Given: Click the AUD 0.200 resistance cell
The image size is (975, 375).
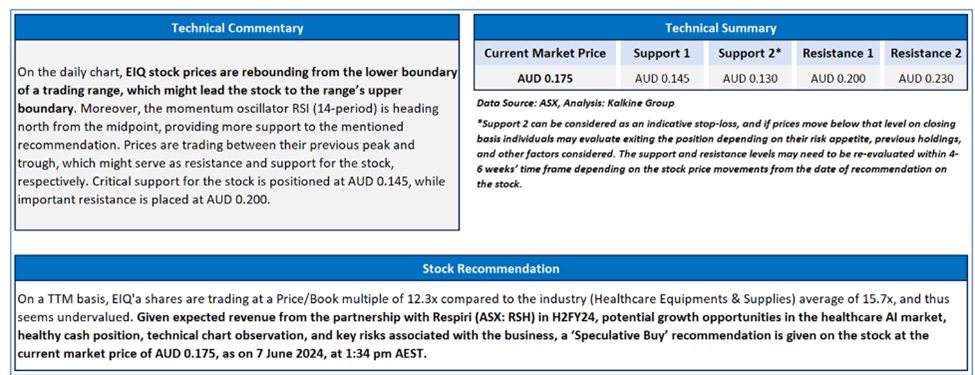Looking at the screenshot, I should click(838, 79).
